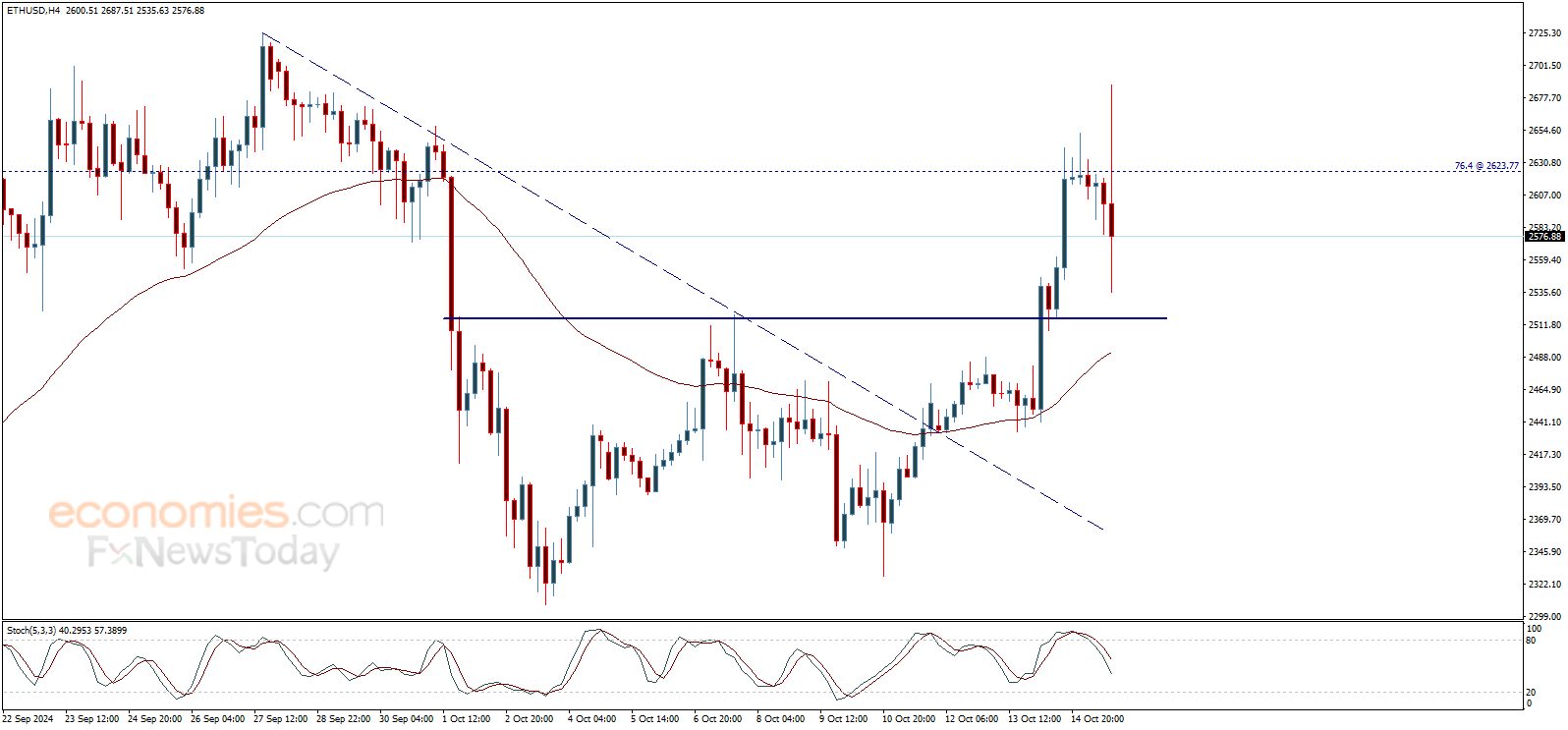1568x730 pixels.
Task: Click the stochastic scale label 100
Action: click(x=1534, y=629)
